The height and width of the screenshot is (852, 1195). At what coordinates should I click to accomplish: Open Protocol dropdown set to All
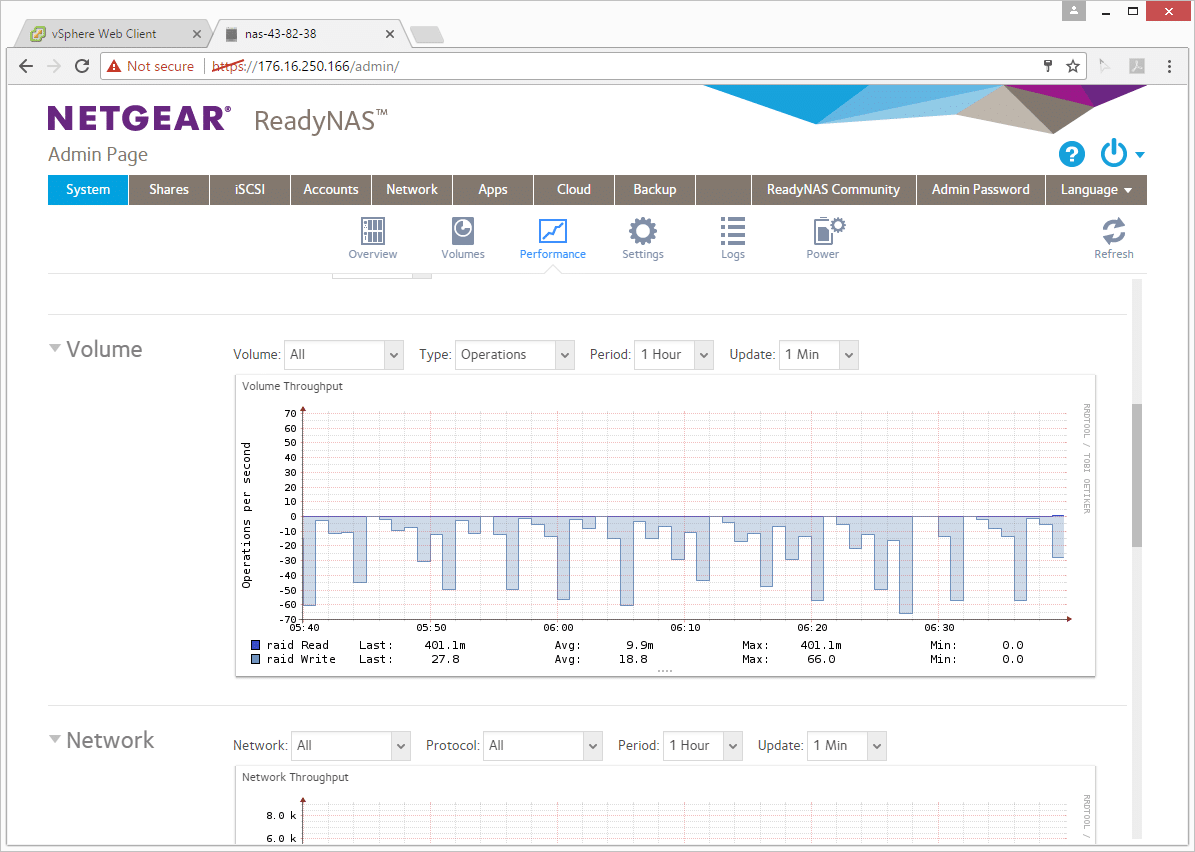[543, 746]
